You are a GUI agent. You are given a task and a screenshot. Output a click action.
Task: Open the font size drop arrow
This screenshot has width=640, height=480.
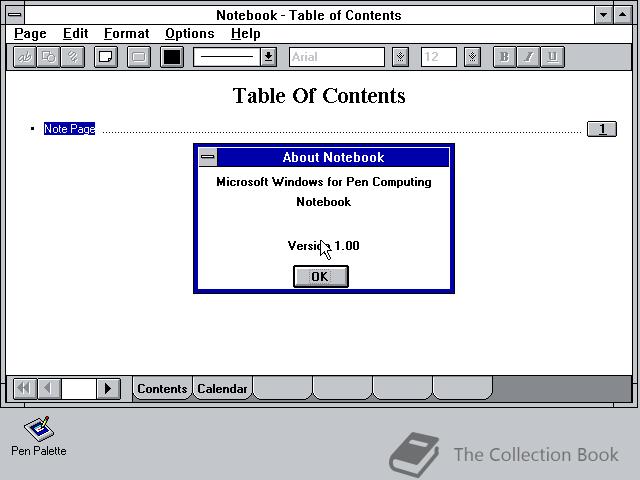click(x=472, y=57)
